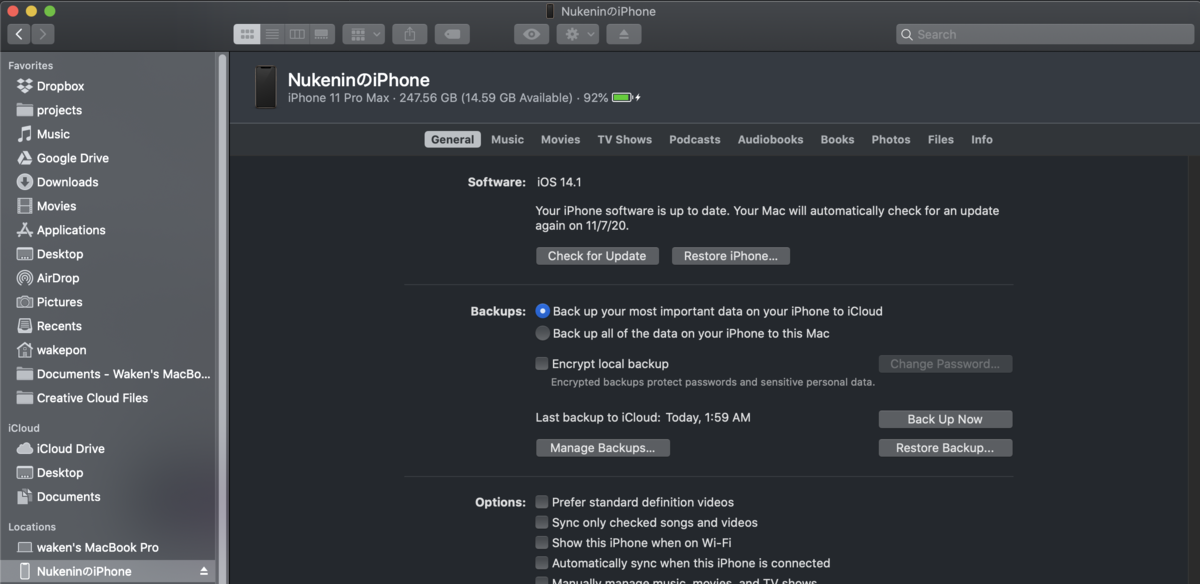Image resolution: width=1200 pixels, height=584 pixels.
Task: Switch to column view
Action: pos(297,34)
